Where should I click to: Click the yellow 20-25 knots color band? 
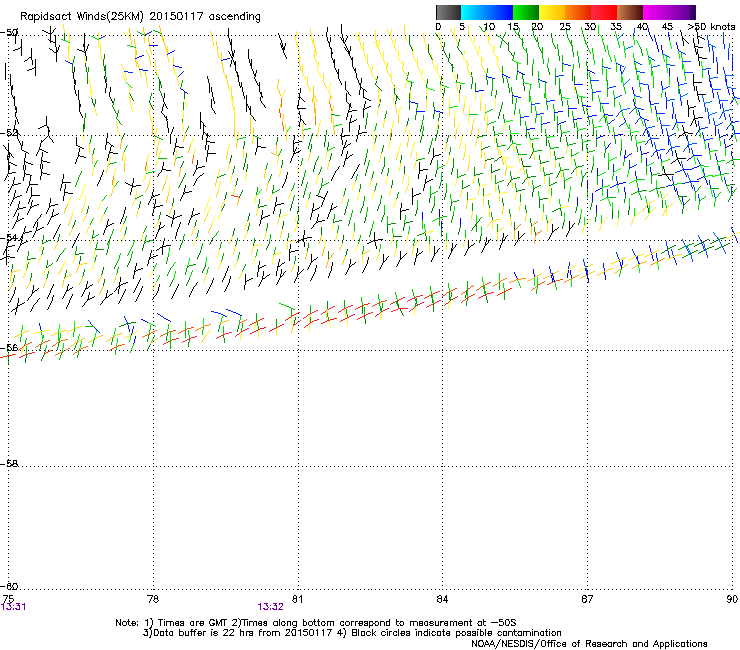(x=552, y=12)
